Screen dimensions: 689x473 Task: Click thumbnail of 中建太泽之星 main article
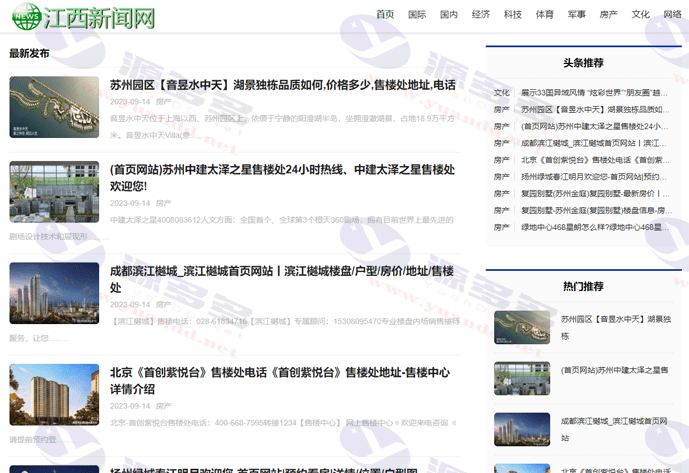pyautogui.click(x=54, y=192)
